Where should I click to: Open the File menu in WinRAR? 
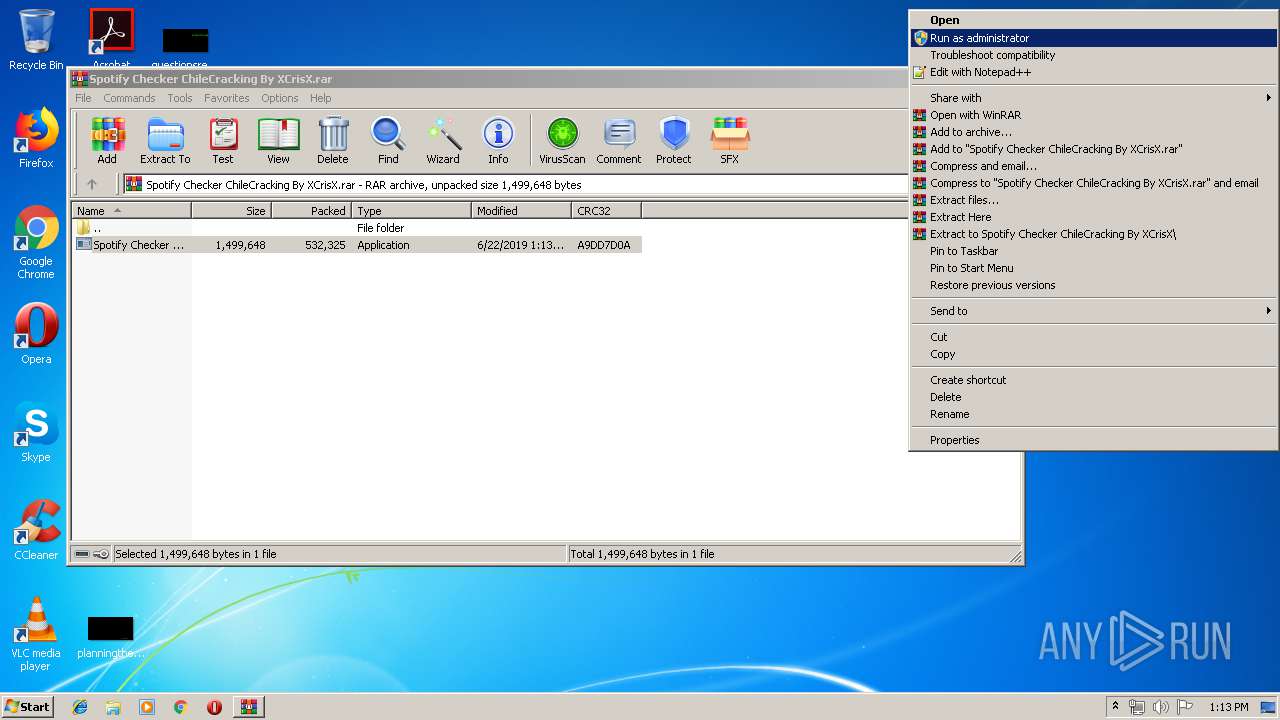coord(83,98)
